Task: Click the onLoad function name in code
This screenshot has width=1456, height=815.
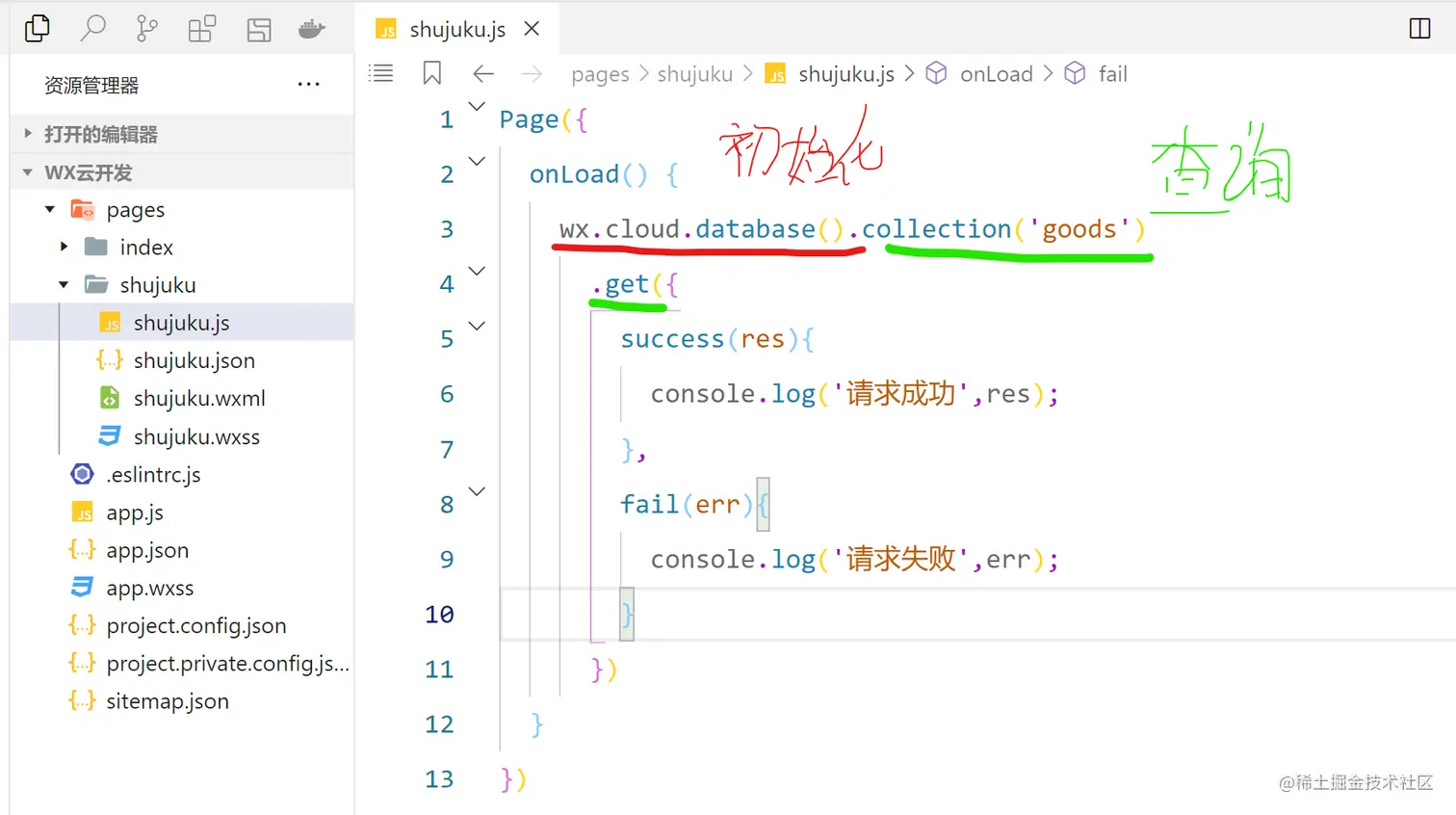Action: click(574, 174)
